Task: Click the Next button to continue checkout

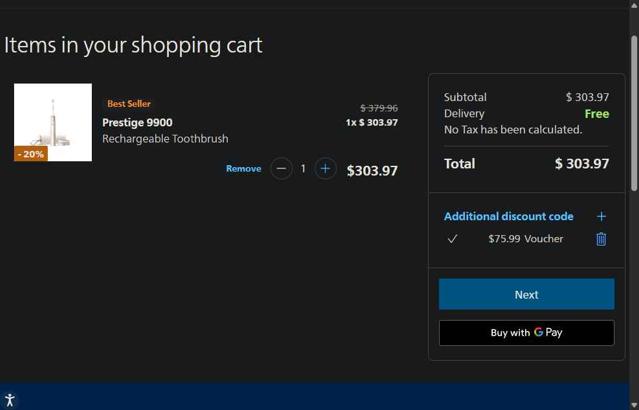Action: [526, 294]
